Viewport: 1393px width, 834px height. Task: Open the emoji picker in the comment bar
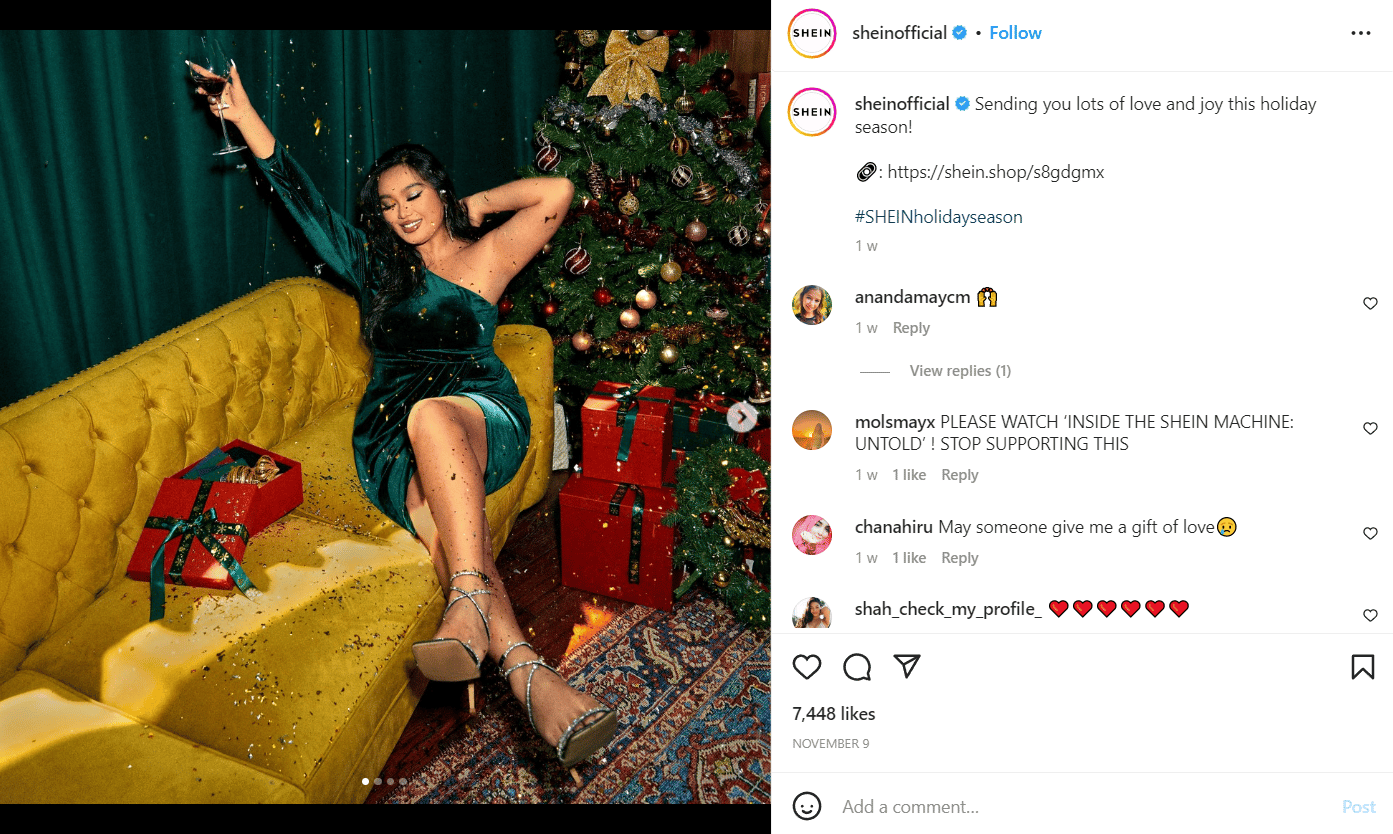click(806, 806)
